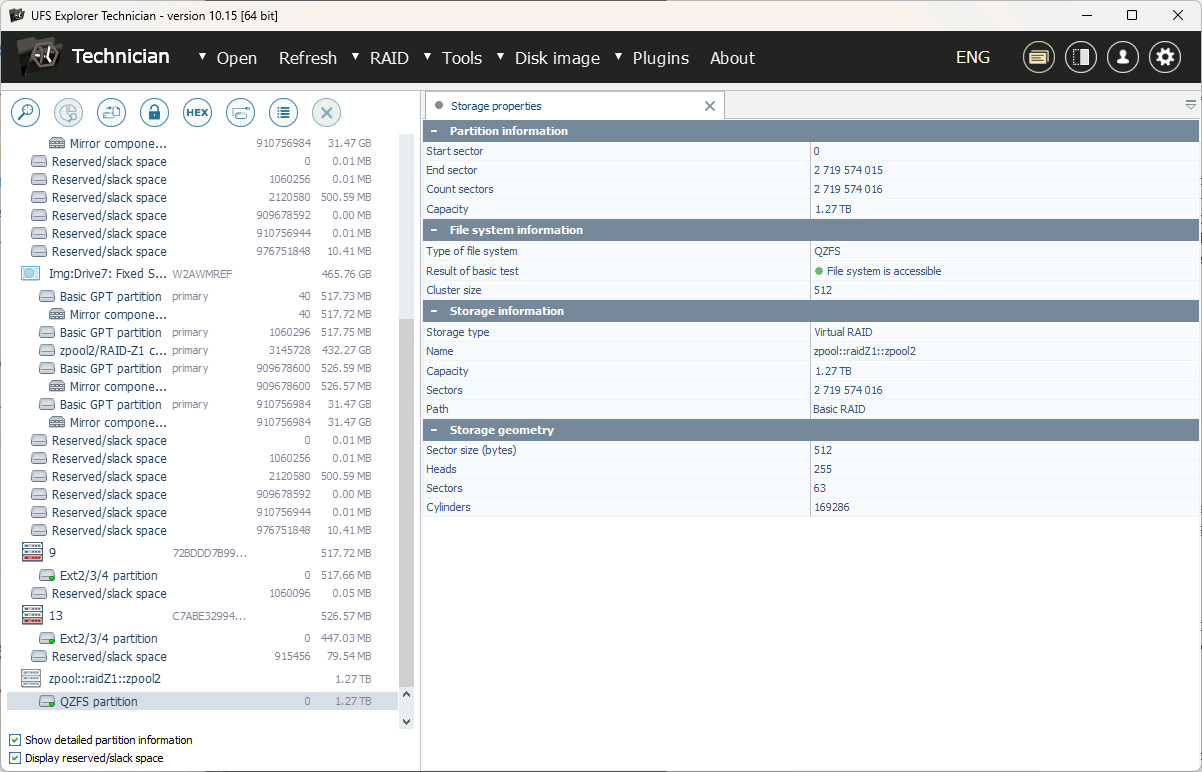Image resolution: width=1202 pixels, height=772 pixels.
Task: Open the storage search tool
Action: [25, 112]
